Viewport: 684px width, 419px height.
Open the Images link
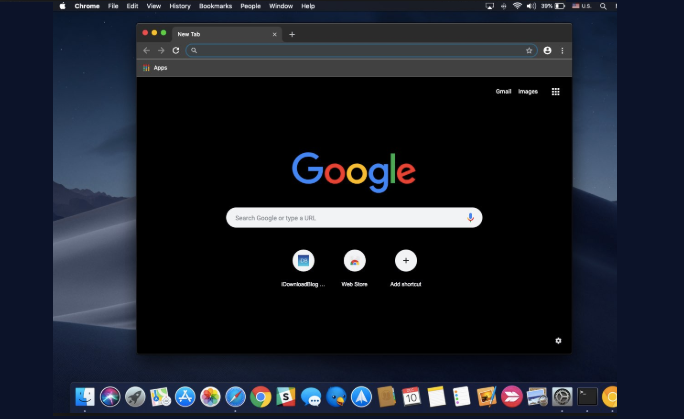pos(527,91)
